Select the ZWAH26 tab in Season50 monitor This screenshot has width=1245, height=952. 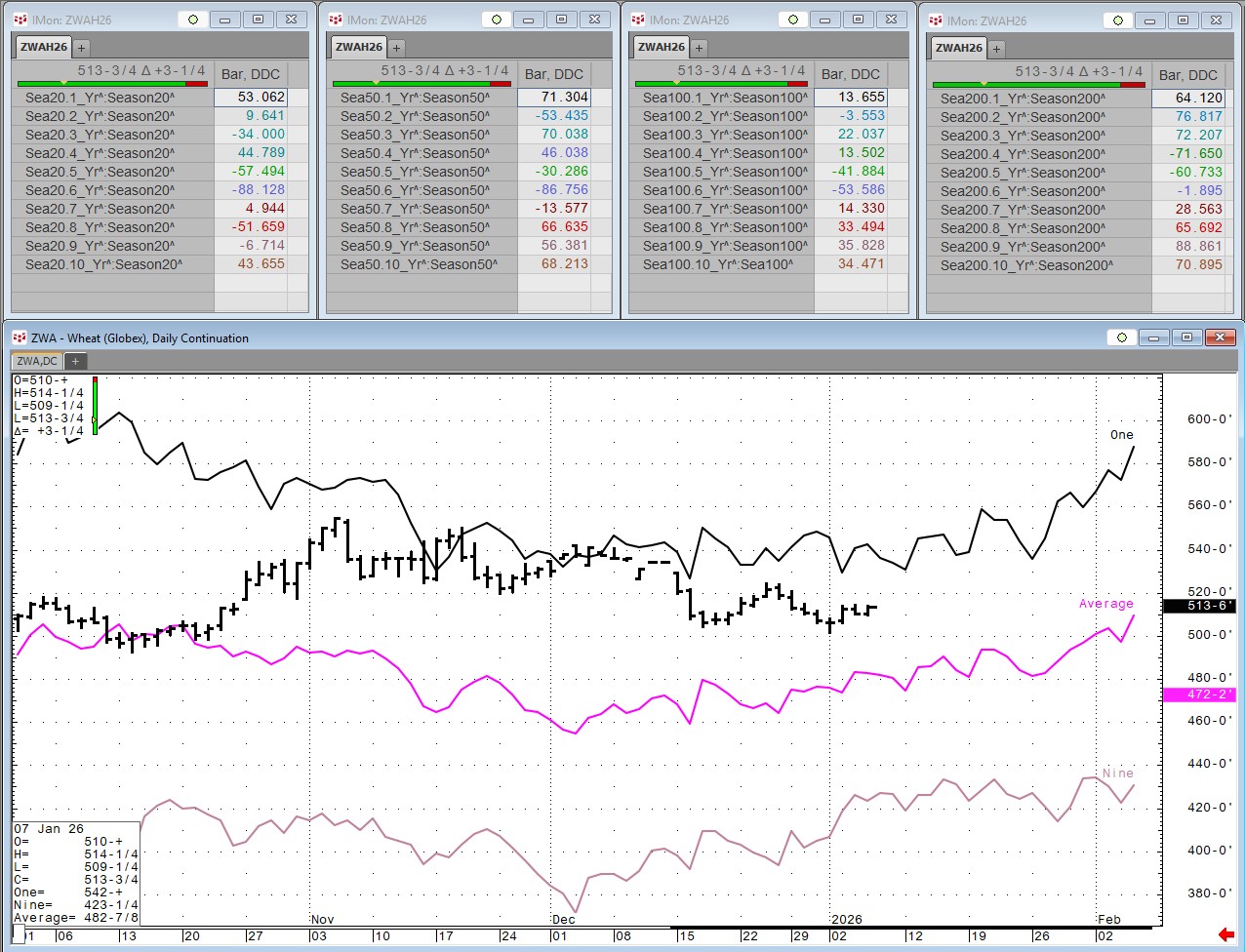coord(359,47)
